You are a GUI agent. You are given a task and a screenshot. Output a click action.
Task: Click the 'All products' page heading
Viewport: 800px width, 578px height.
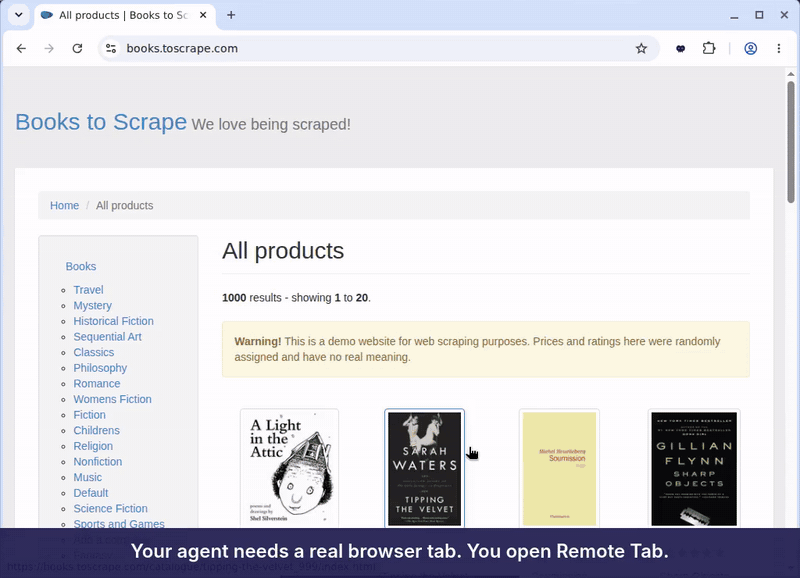click(x=283, y=251)
